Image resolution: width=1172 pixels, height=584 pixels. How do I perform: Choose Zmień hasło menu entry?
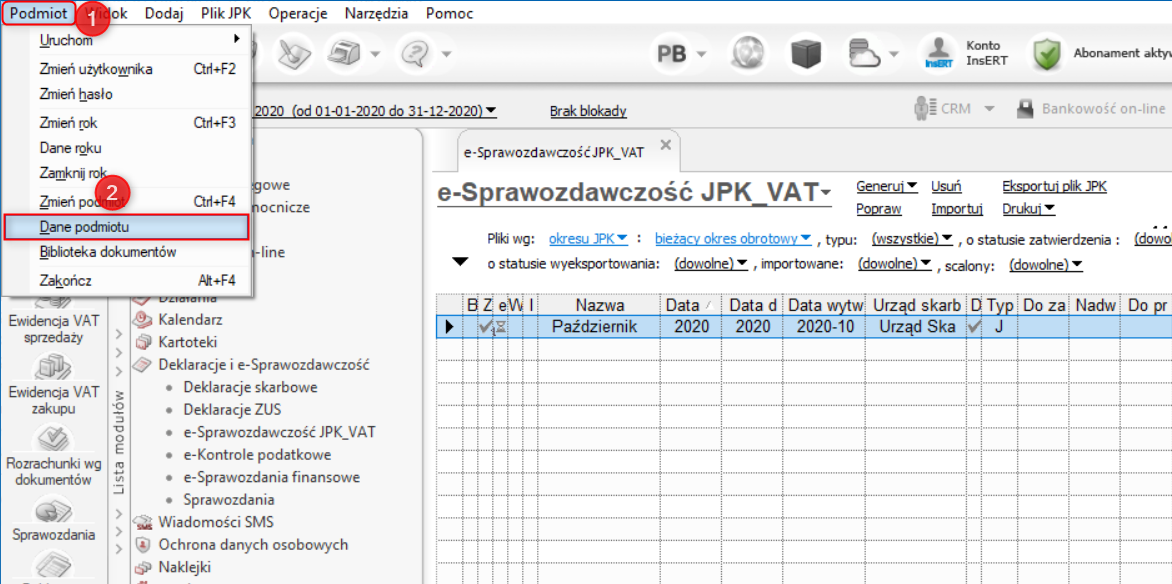coord(126,94)
